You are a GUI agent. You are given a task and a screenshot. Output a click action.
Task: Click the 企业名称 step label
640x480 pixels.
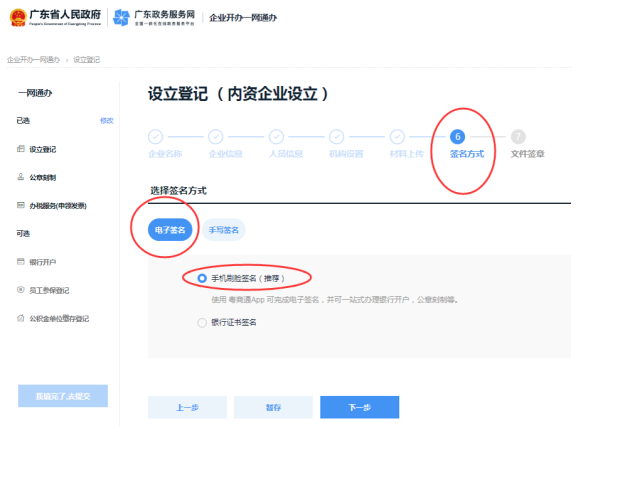[x=165, y=154]
